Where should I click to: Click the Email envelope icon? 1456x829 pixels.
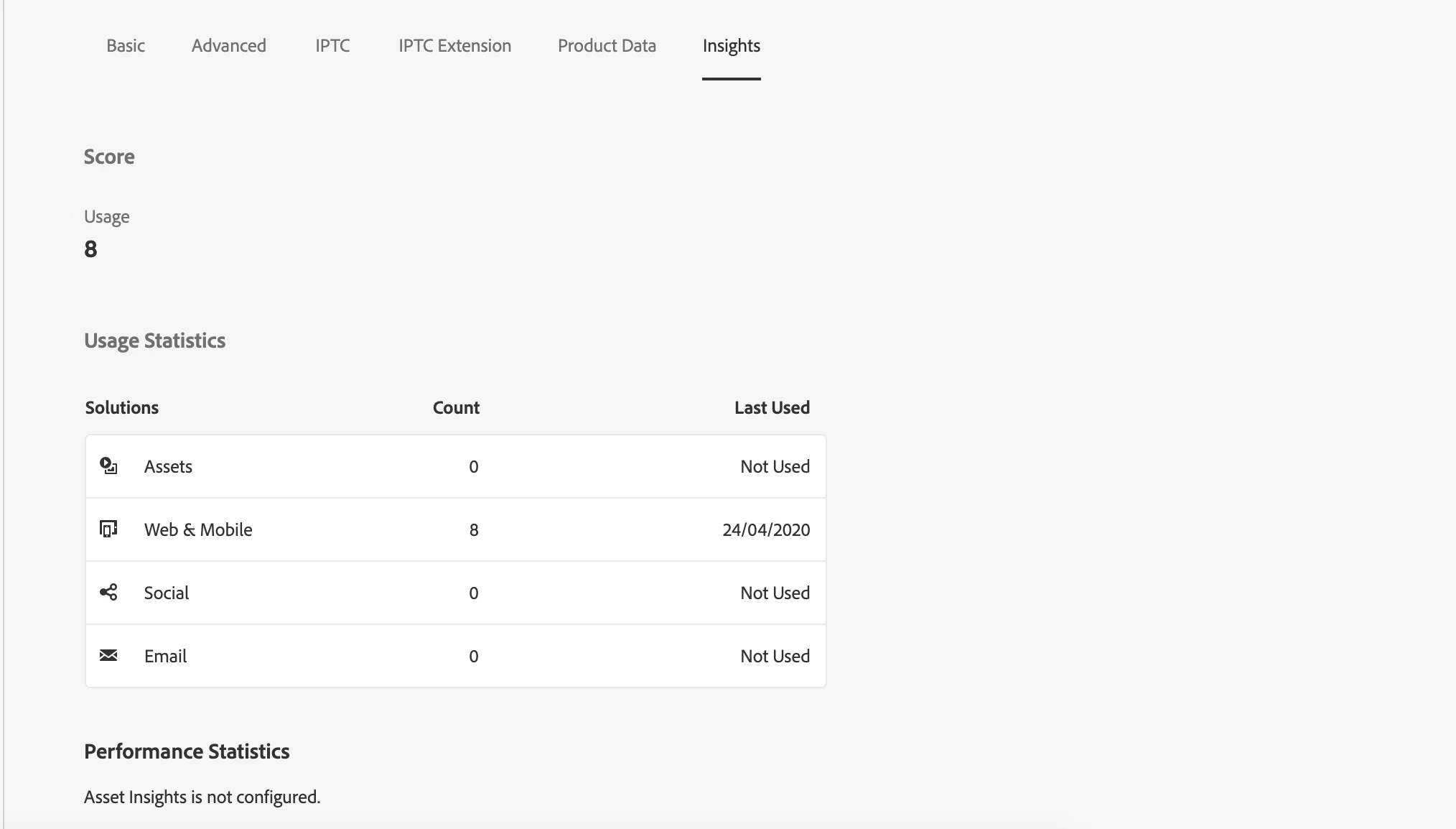click(108, 656)
